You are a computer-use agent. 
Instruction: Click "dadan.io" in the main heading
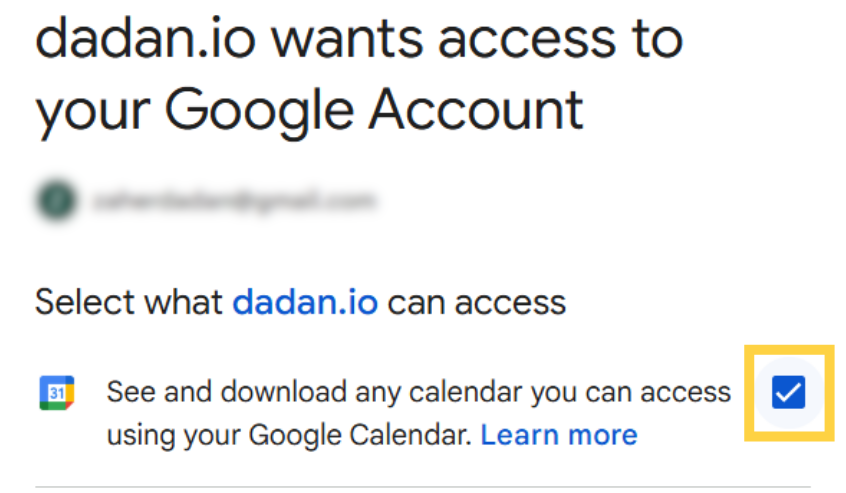pyautogui.click(x=143, y=42)
